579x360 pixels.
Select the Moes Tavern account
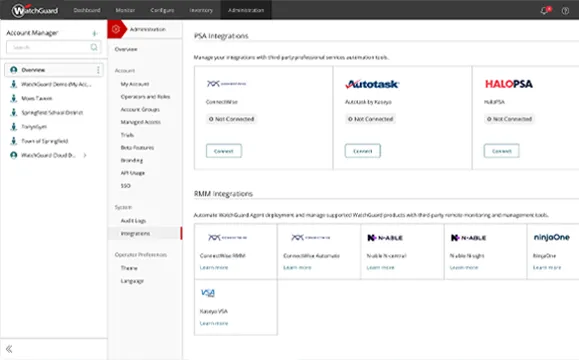pos(37,98)
